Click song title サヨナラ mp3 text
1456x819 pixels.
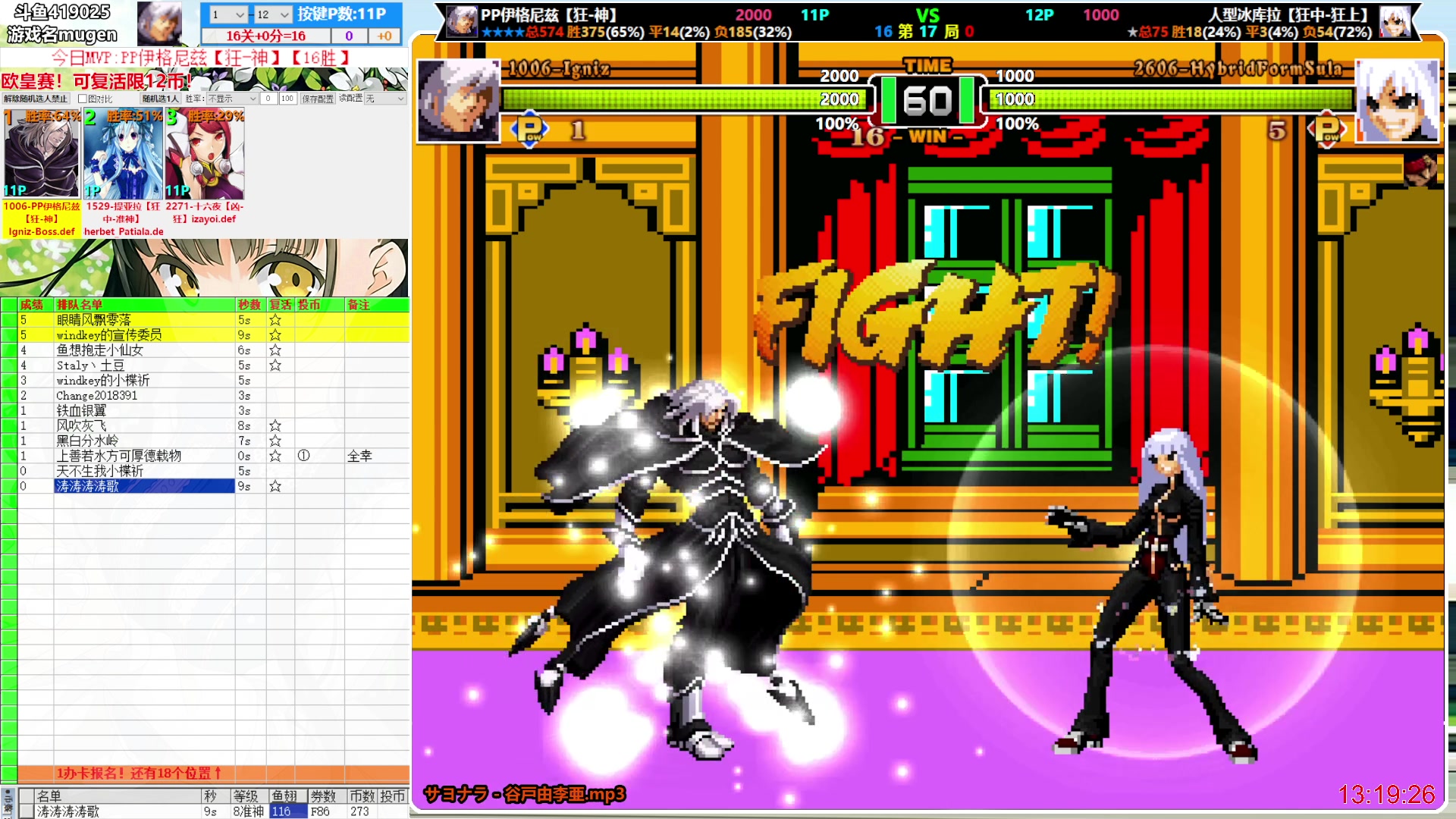coord(524,794)
